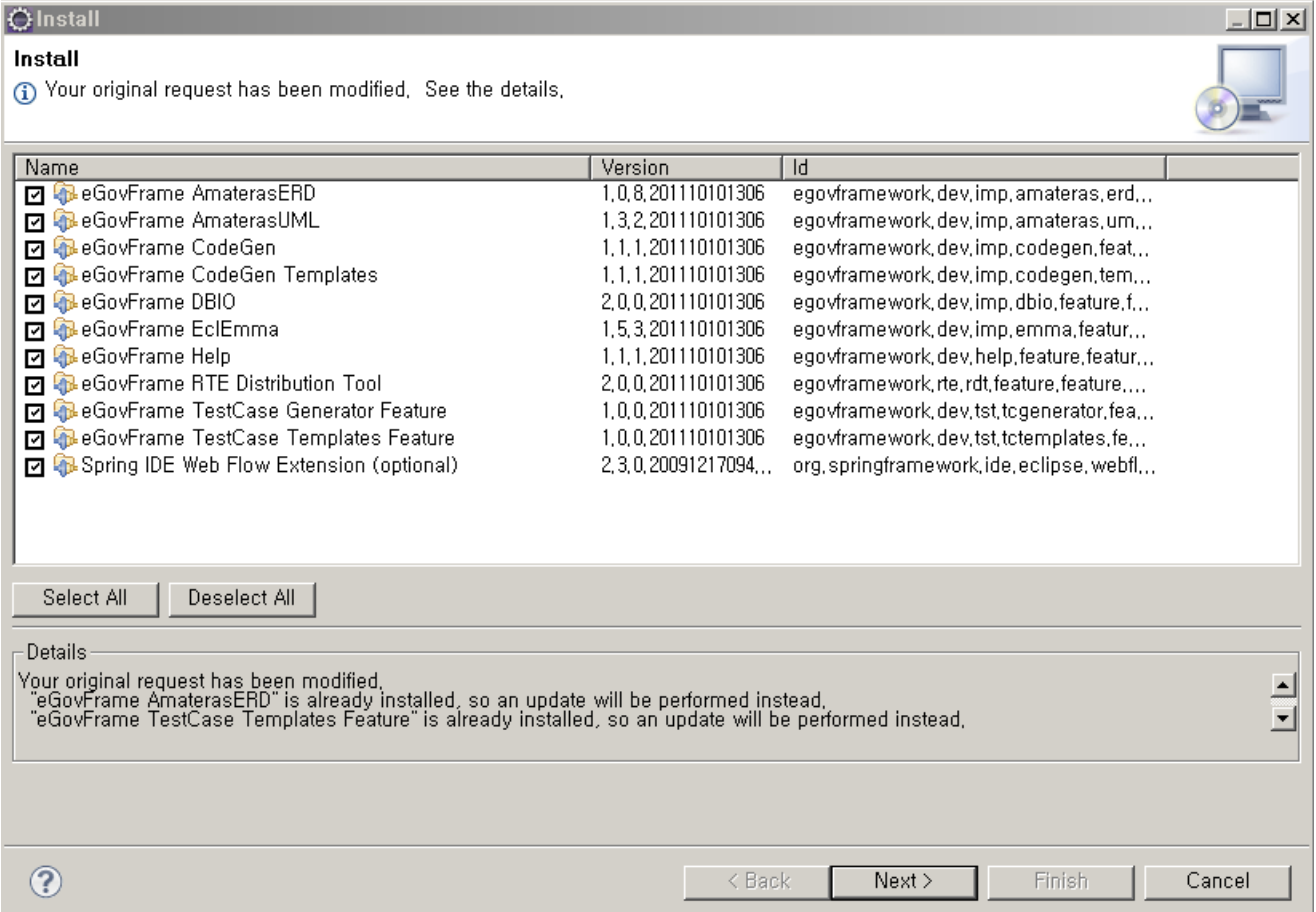Uncheck Spring IDE Web Flow Extension checkbox
The image size is (1316, 912).
point(33,466)
